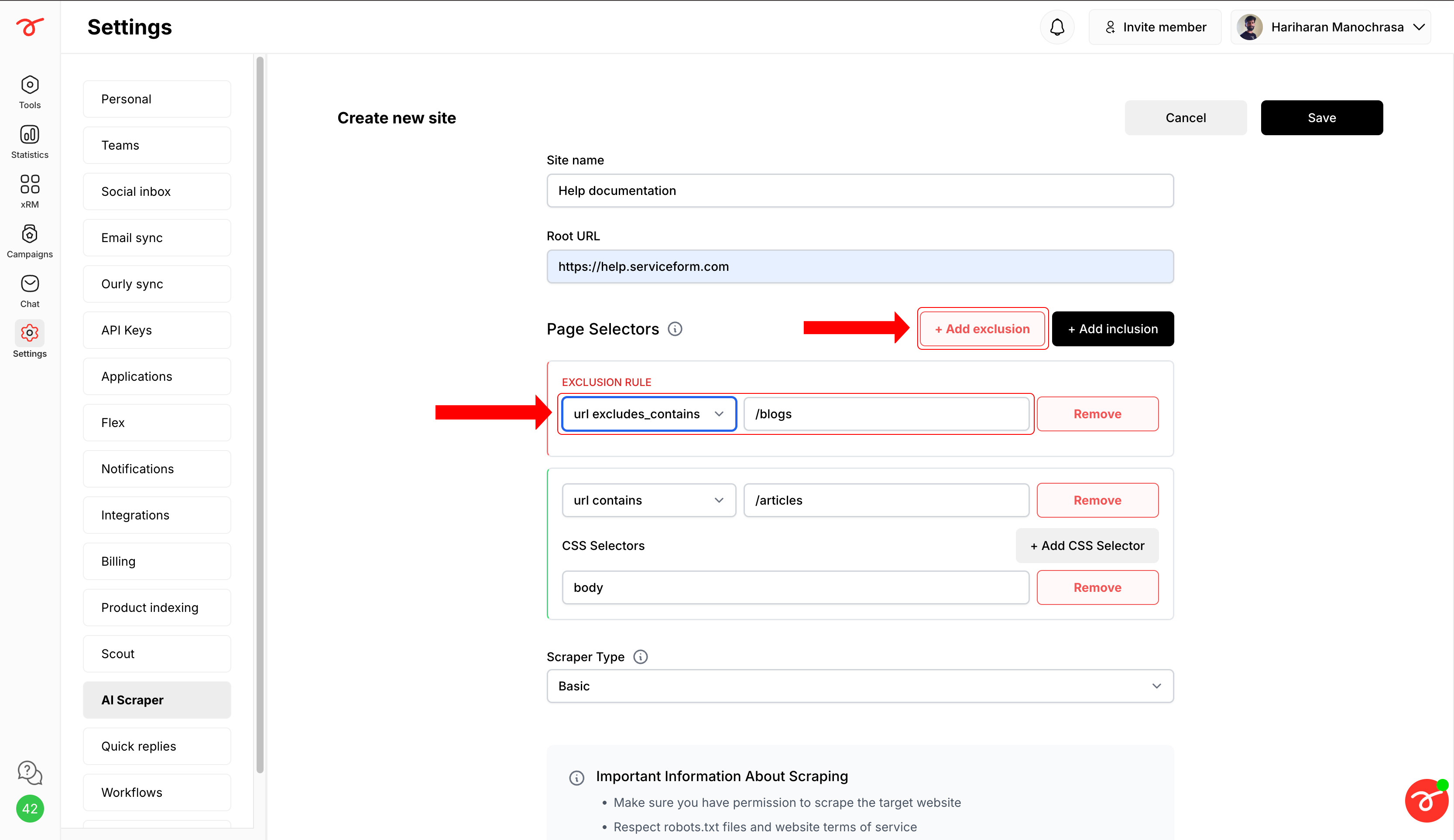Open Email sync settings
Screen dimensions: 1454x840
pyautogui.click(x=157, y=238)
